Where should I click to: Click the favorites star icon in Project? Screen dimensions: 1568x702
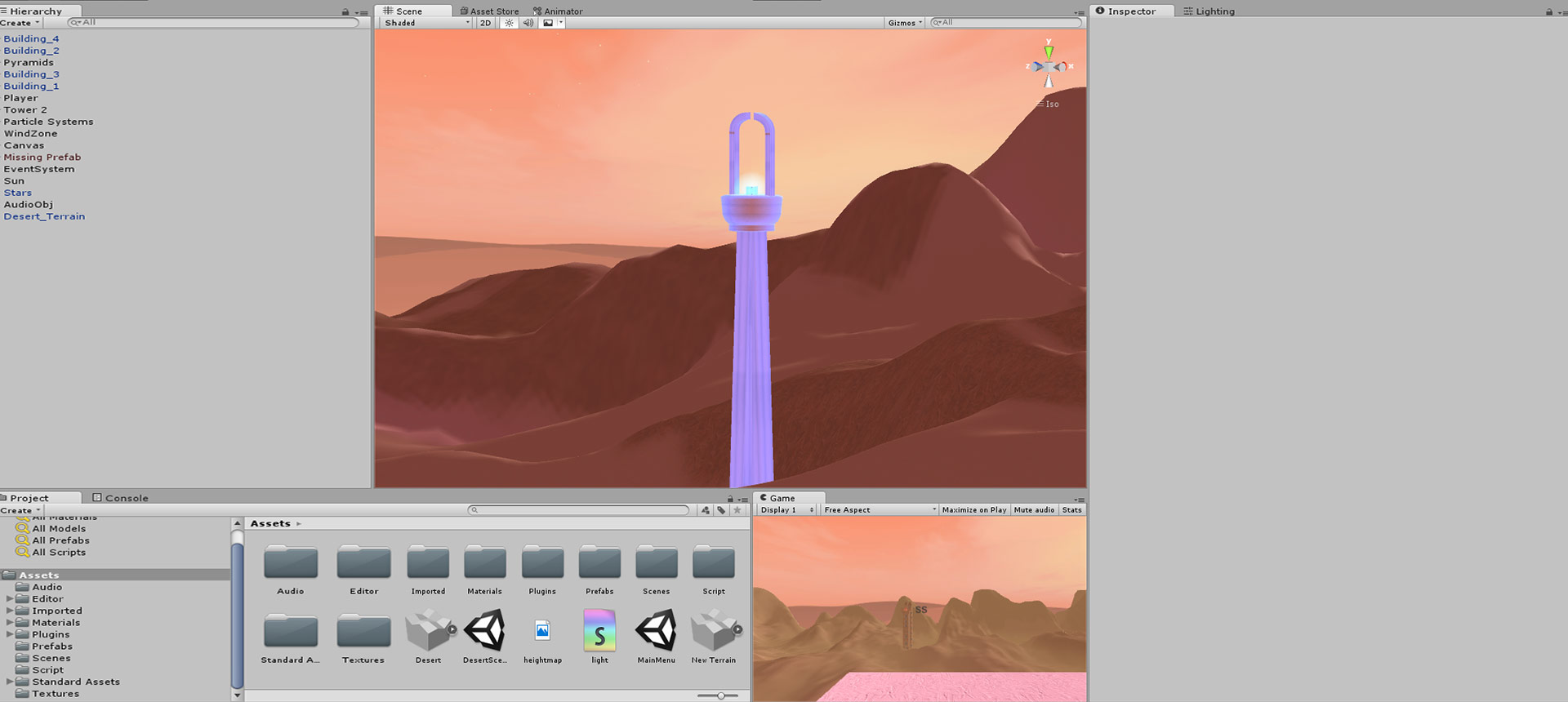pos(737,510)
